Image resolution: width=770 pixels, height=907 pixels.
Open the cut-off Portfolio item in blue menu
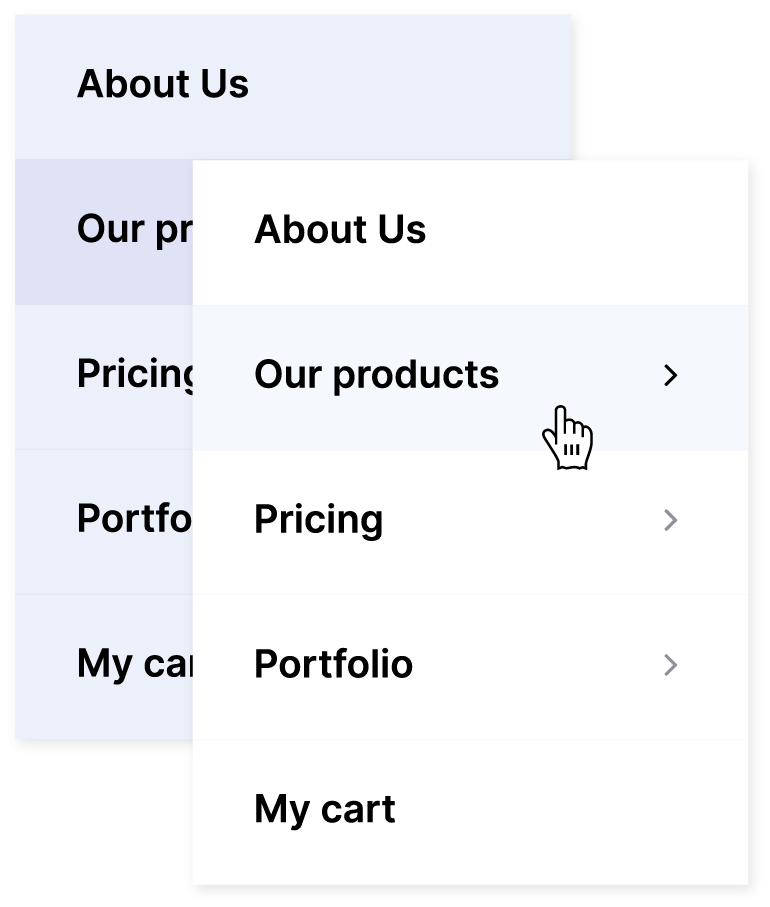point(133,520)
